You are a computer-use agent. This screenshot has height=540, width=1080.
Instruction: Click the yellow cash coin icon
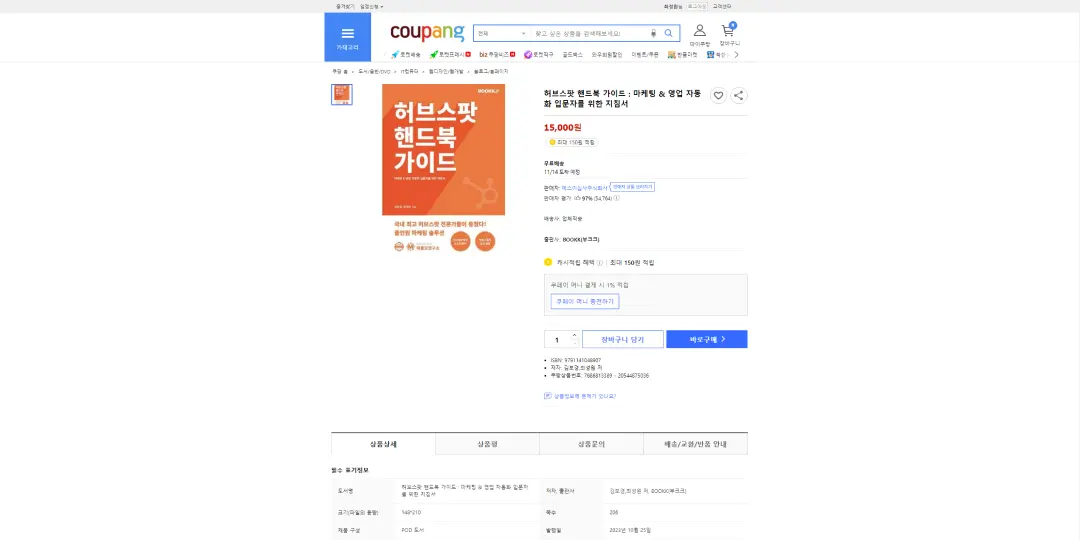click(548, 262)
